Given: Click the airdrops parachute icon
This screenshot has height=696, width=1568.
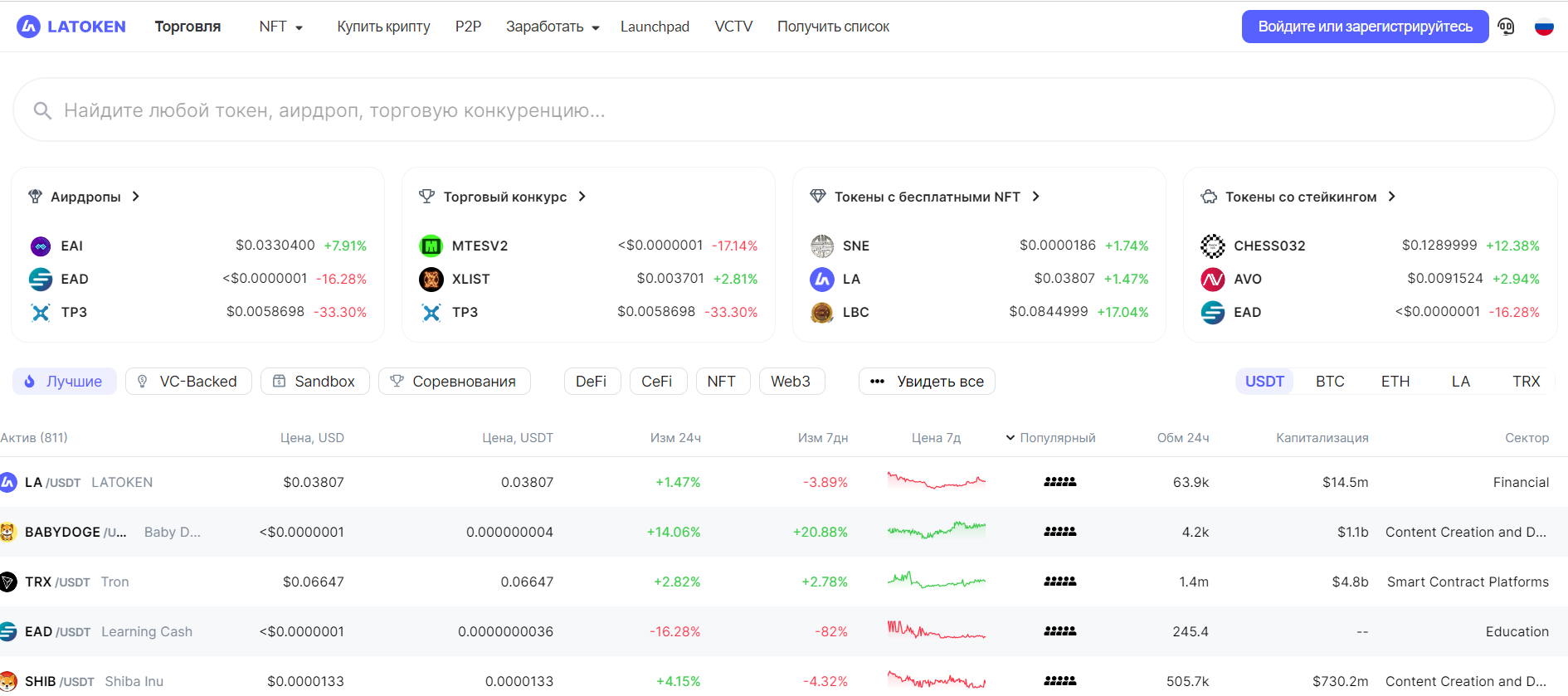Looking at the screenshot, I should (35, 197).
